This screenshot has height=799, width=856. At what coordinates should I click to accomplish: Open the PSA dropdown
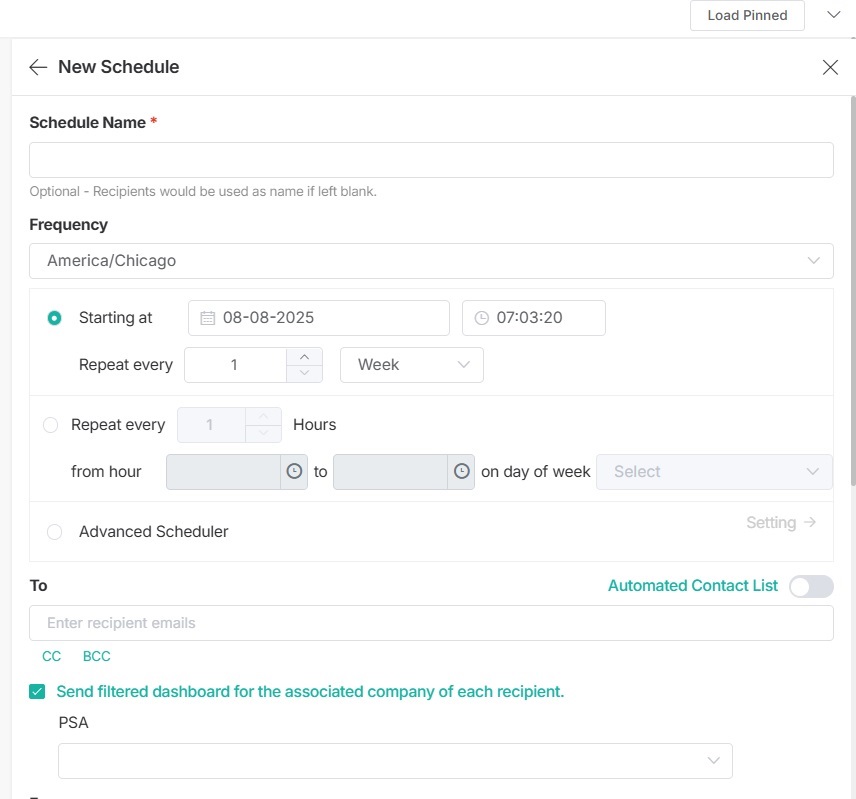coord(395,761)
